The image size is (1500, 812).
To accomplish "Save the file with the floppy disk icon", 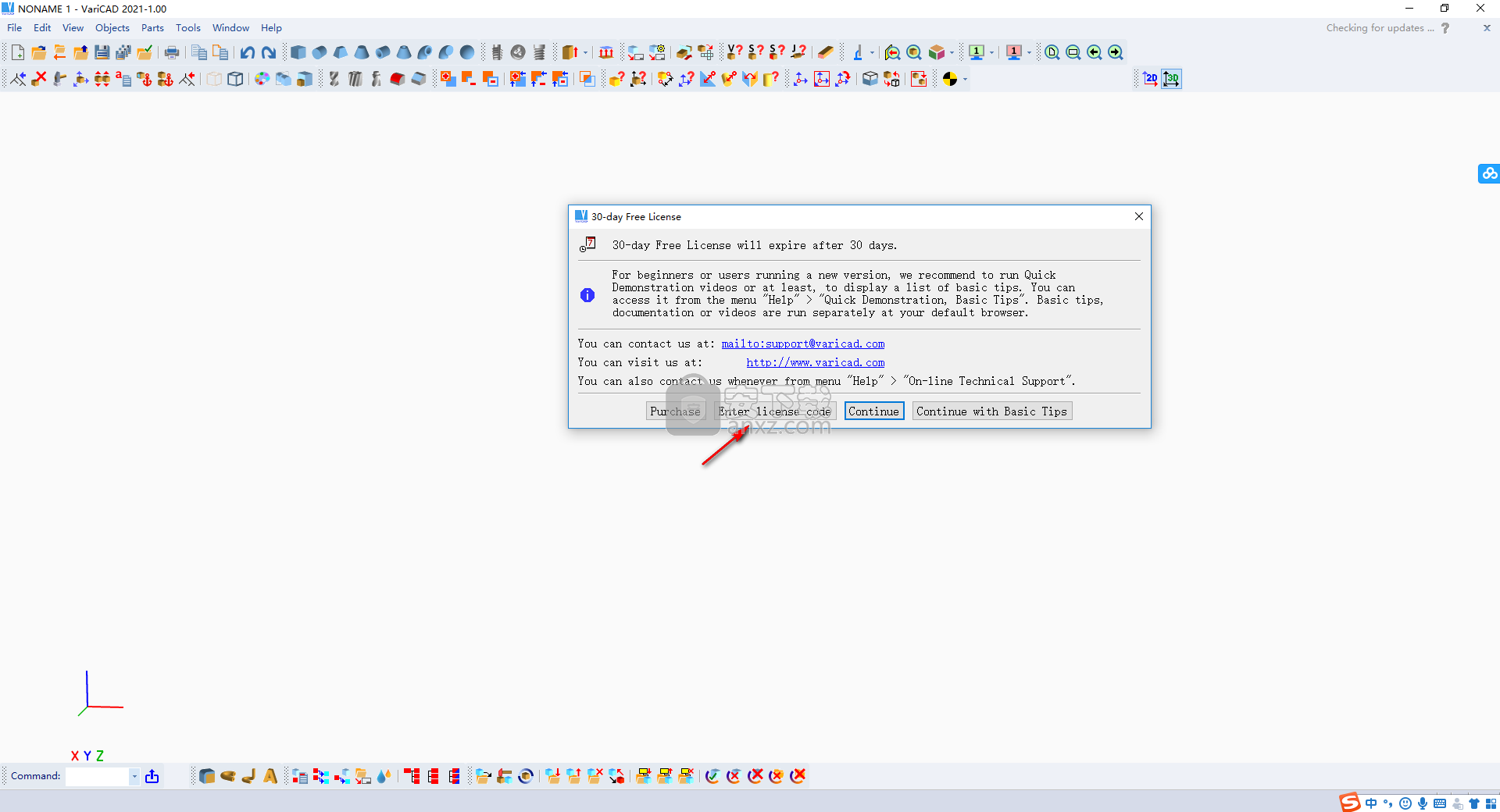I will point(102,52).
